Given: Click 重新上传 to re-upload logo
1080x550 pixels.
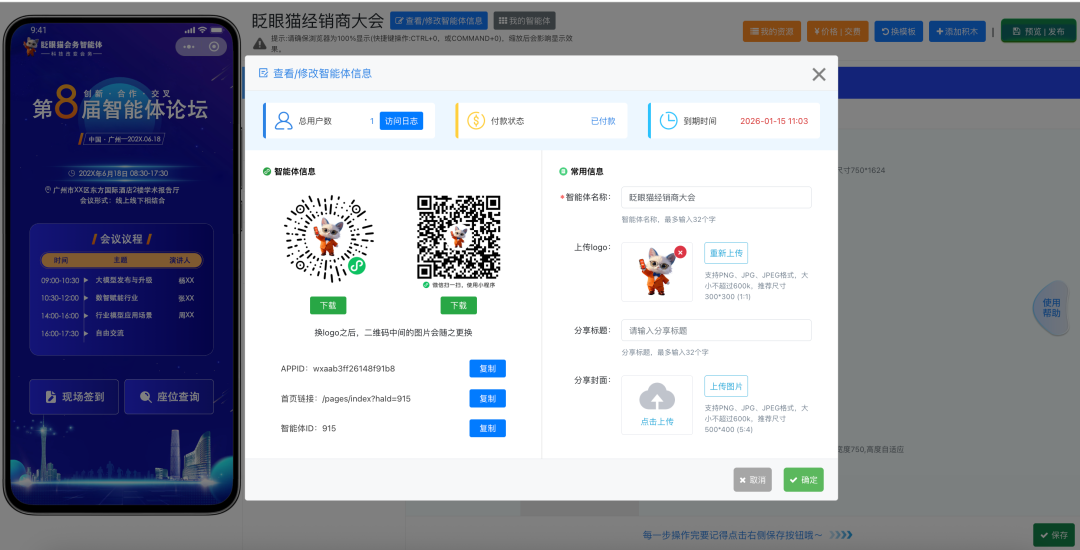Looking at the screenshot, I should coord(725,253).
